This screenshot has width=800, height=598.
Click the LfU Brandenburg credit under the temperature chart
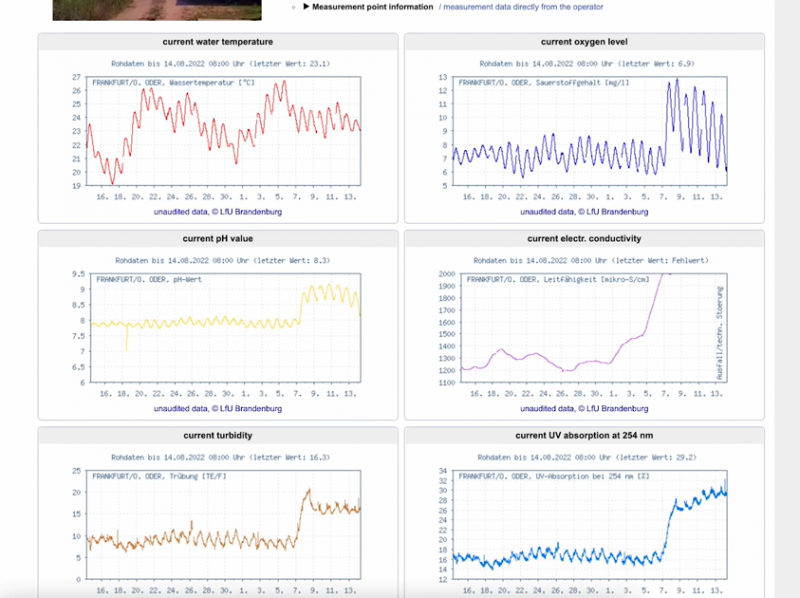tap(218, 212)
